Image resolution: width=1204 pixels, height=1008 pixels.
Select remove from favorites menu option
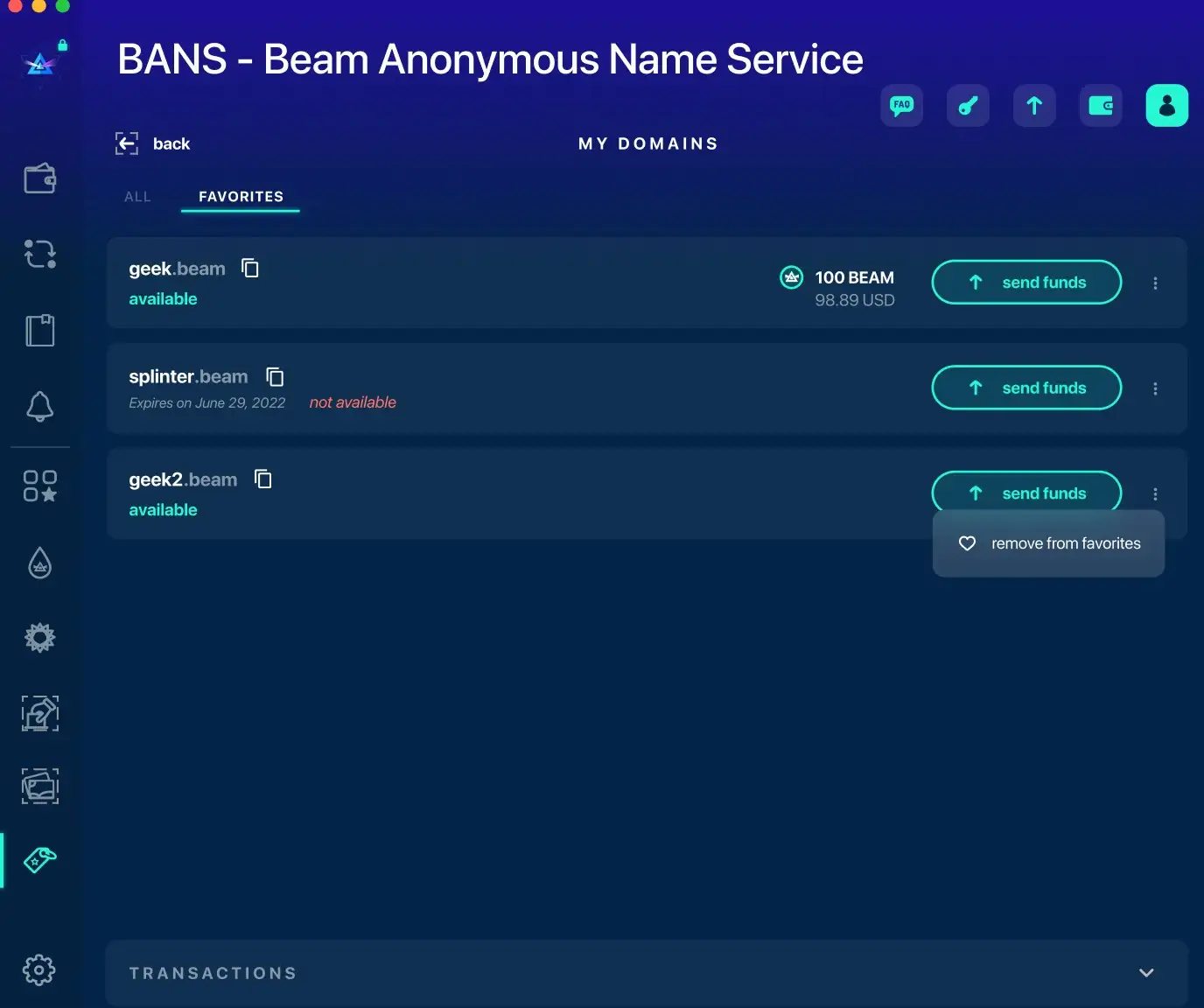pyautogui.click(x=1048, y=543)
